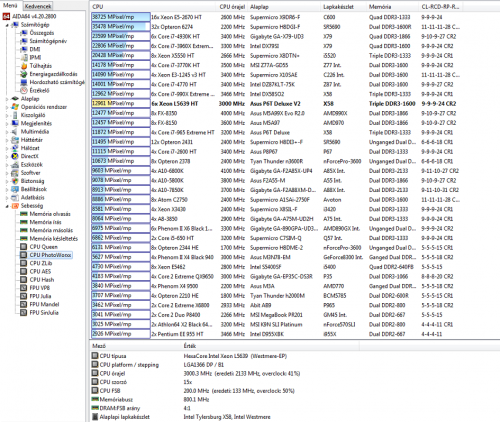The height and width of the screenshot is (422, 500).
Task: Open the Memória másolás benchmark icon
Action: [23, 230]
